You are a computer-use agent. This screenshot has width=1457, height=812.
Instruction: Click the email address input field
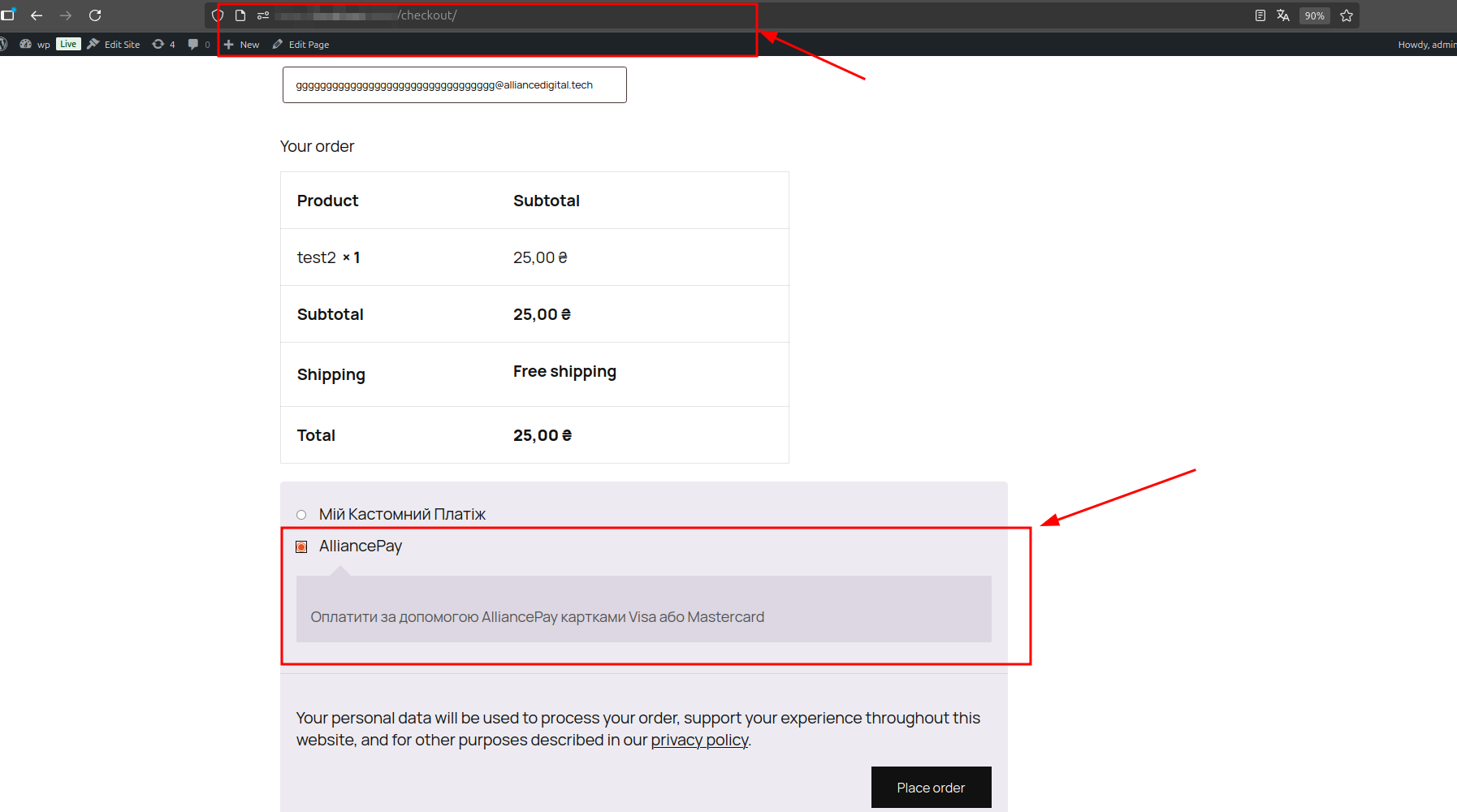point(454,85)
